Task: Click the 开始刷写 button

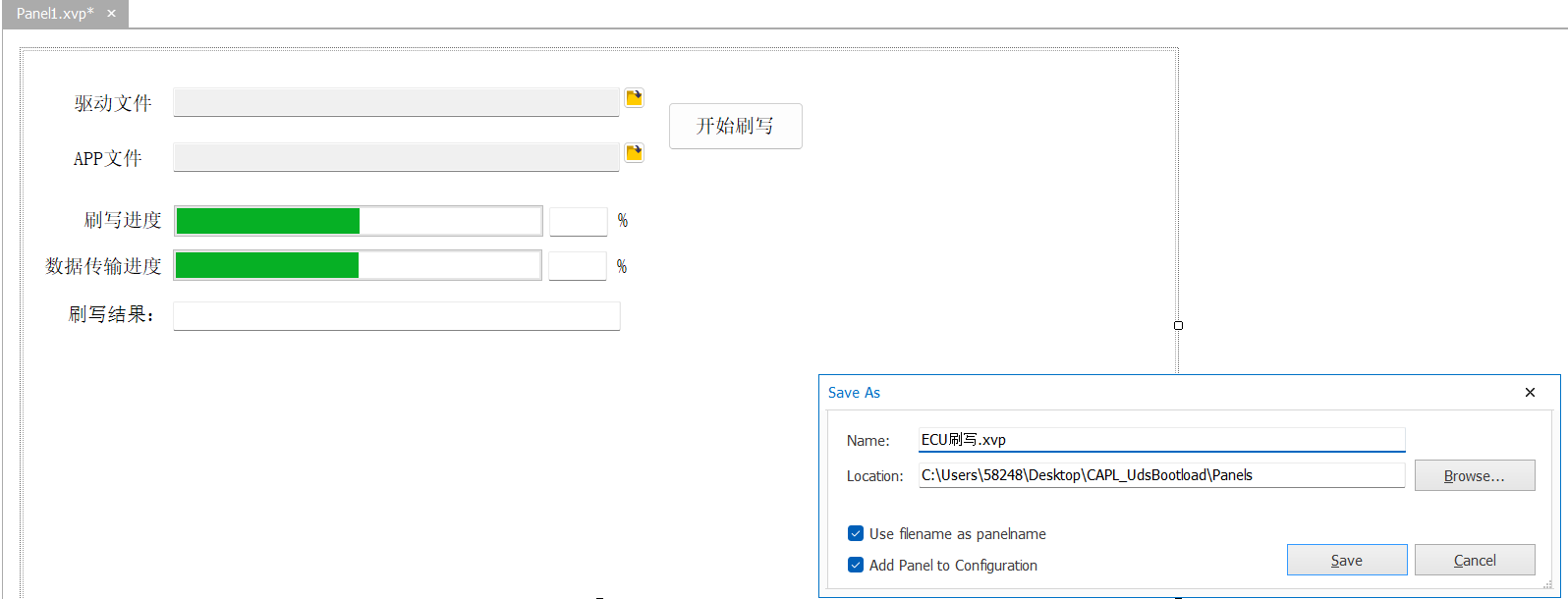Action: 735,126
